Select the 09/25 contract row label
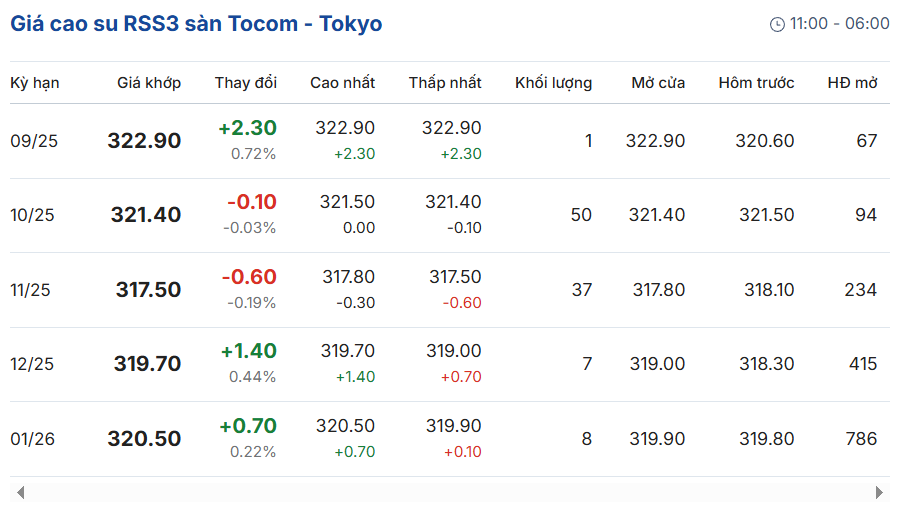The image size is (897, 509). pyautogui.click(x=34, y=141)
